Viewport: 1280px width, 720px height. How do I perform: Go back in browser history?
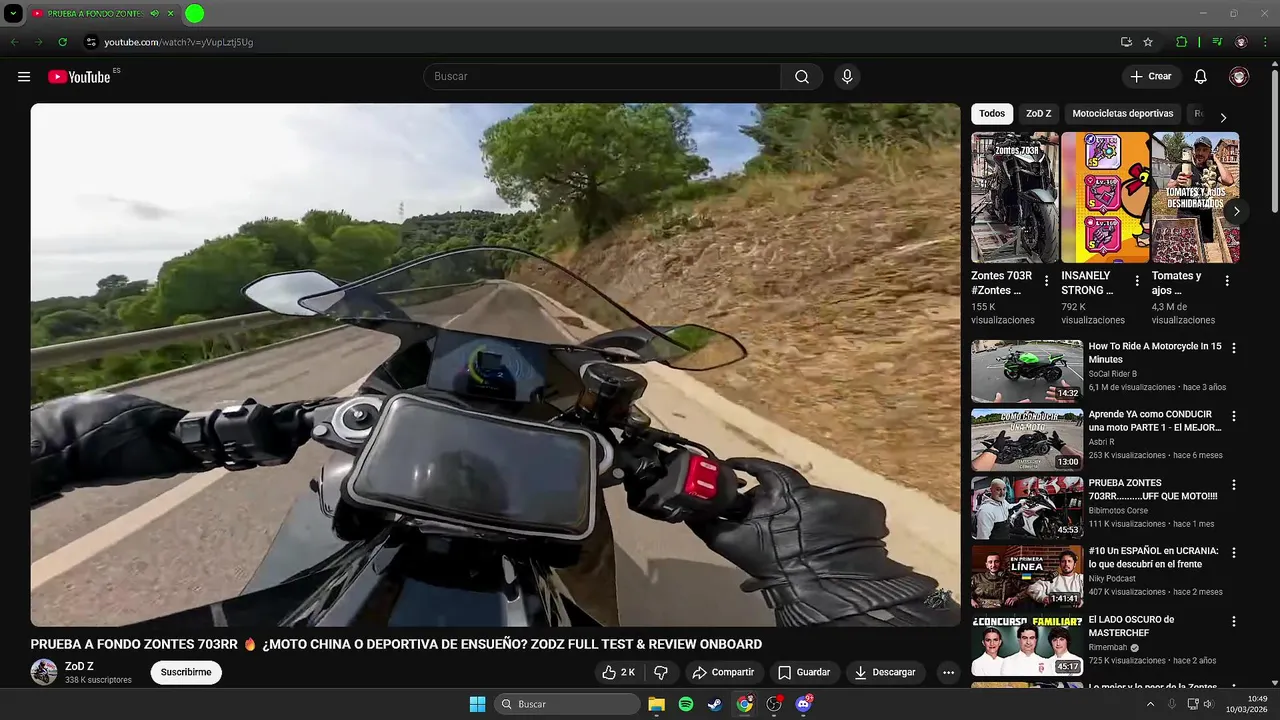pyautogui.click(x=14, y=42)
